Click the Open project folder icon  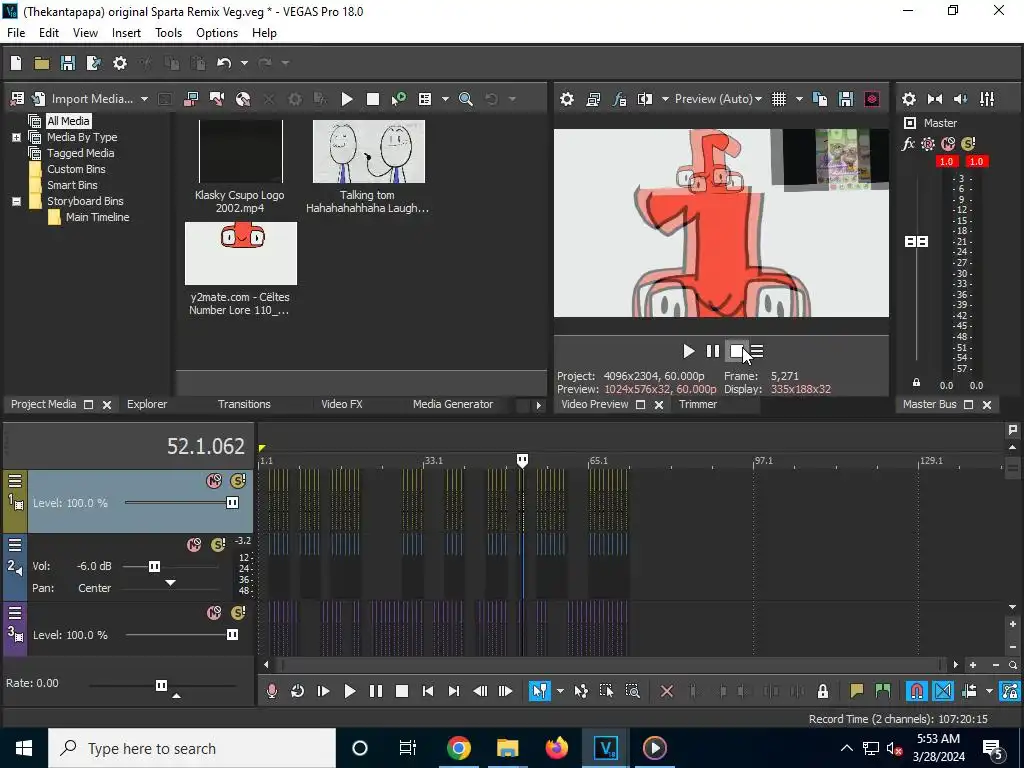42,63
